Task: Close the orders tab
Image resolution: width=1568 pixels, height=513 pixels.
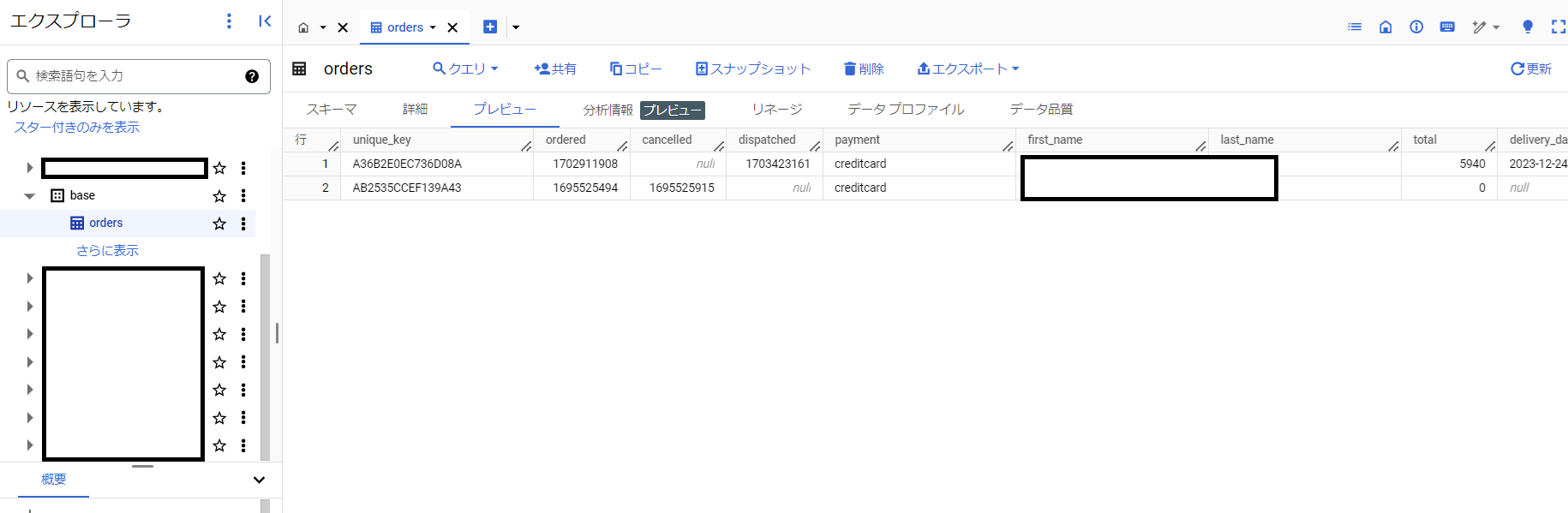Action: (x=452, y=27)
